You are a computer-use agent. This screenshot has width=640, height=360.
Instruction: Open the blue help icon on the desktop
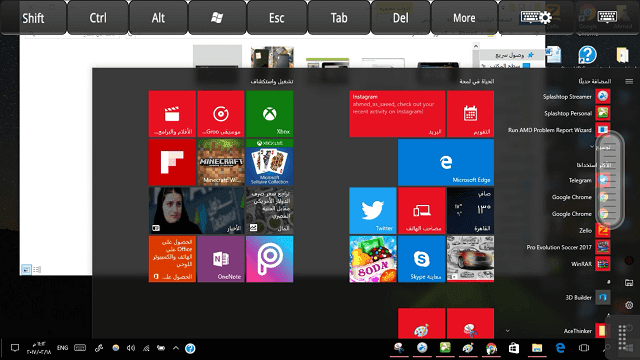click(x=587, y=55)
